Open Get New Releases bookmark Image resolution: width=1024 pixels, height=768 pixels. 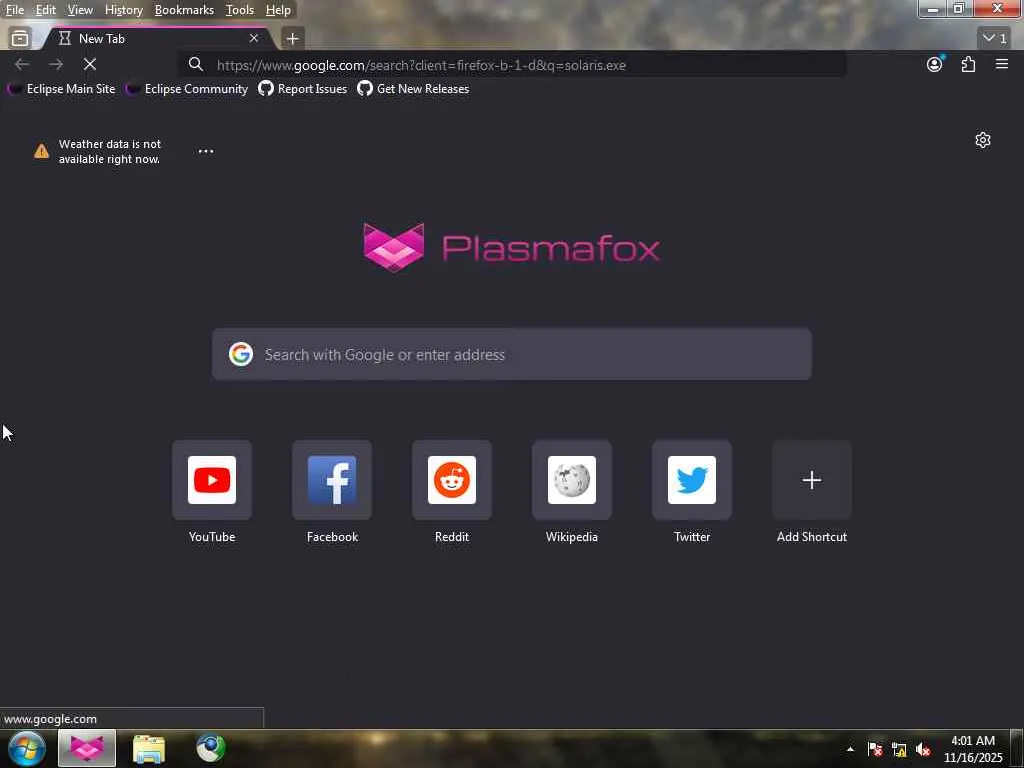coord(413,89)
